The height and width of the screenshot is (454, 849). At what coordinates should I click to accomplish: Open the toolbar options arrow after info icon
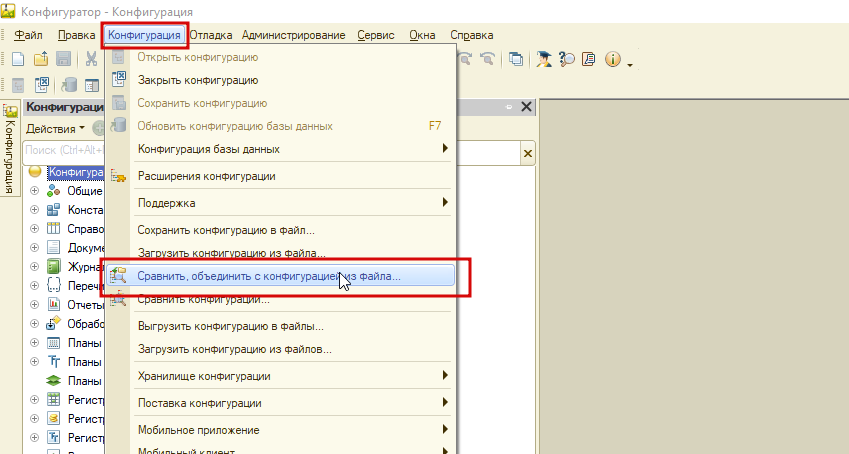coord(630,65)
